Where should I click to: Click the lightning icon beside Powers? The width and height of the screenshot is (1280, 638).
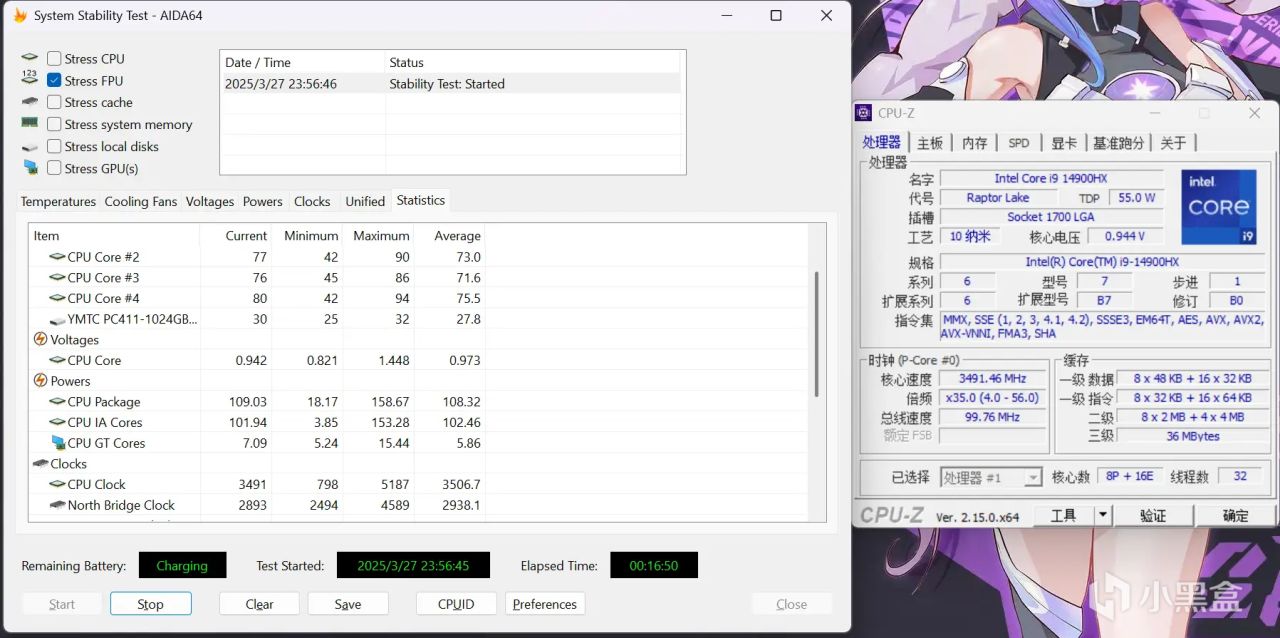pos(40,381)
